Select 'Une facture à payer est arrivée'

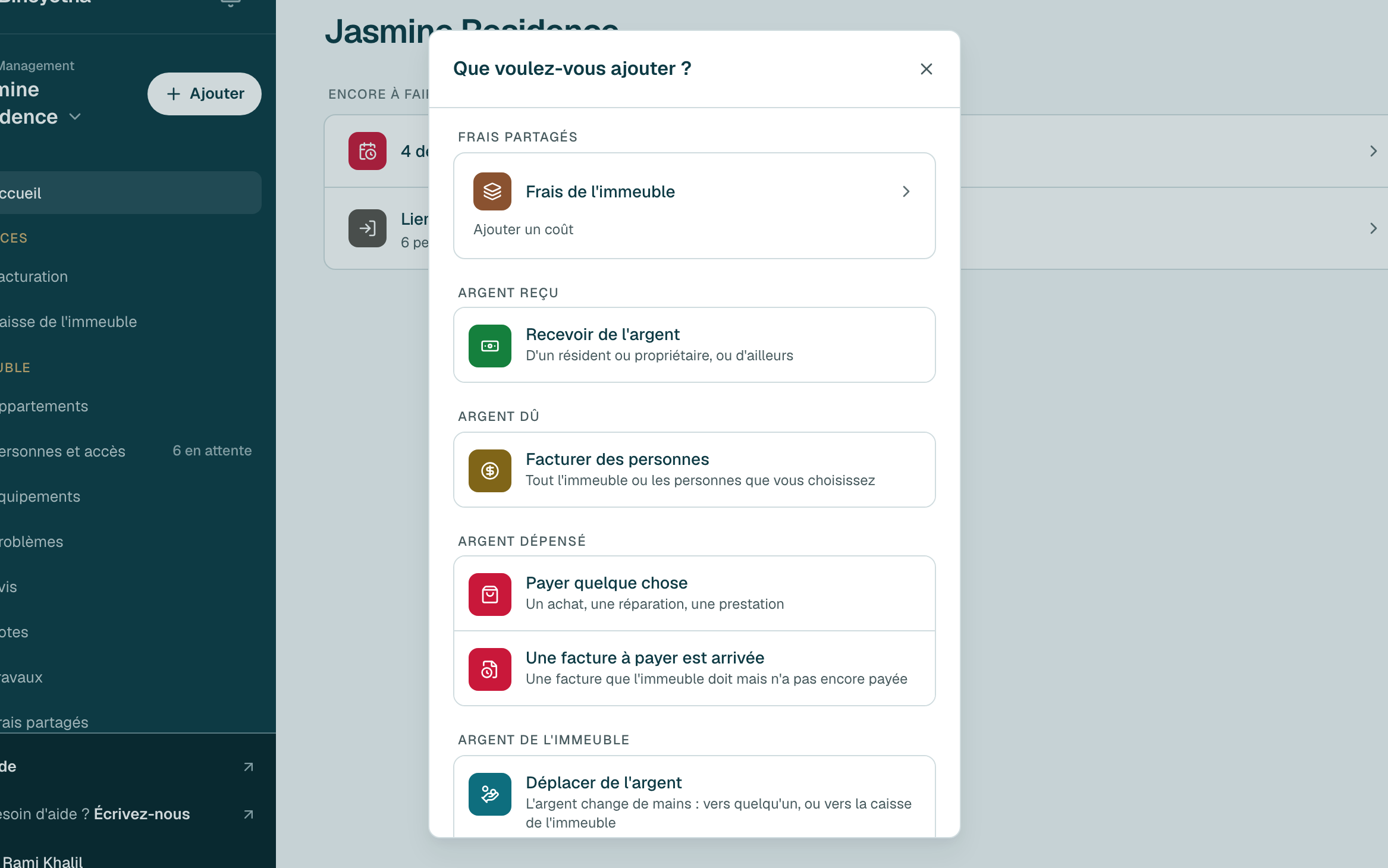(695, 668)
